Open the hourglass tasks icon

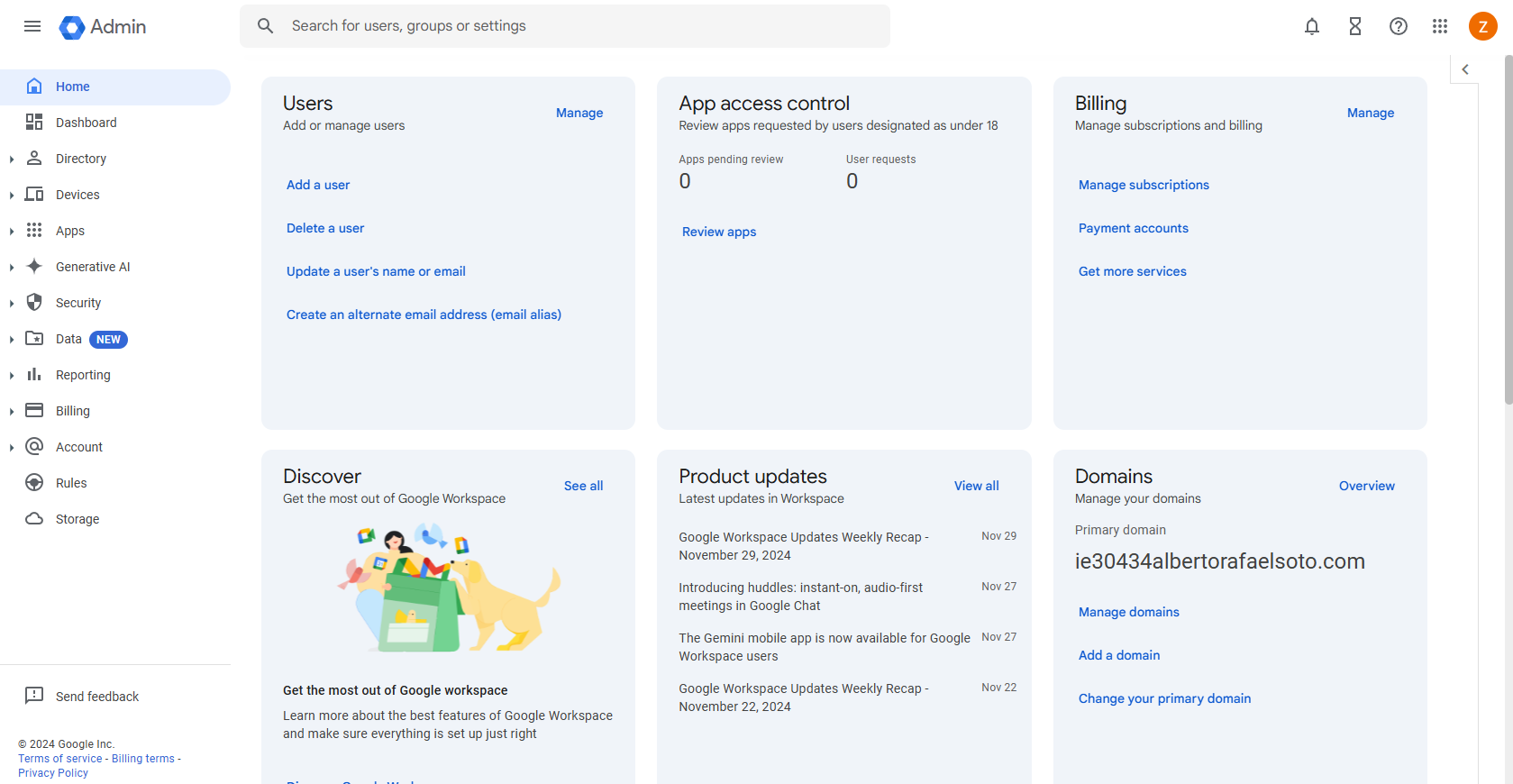(1354, 26)
